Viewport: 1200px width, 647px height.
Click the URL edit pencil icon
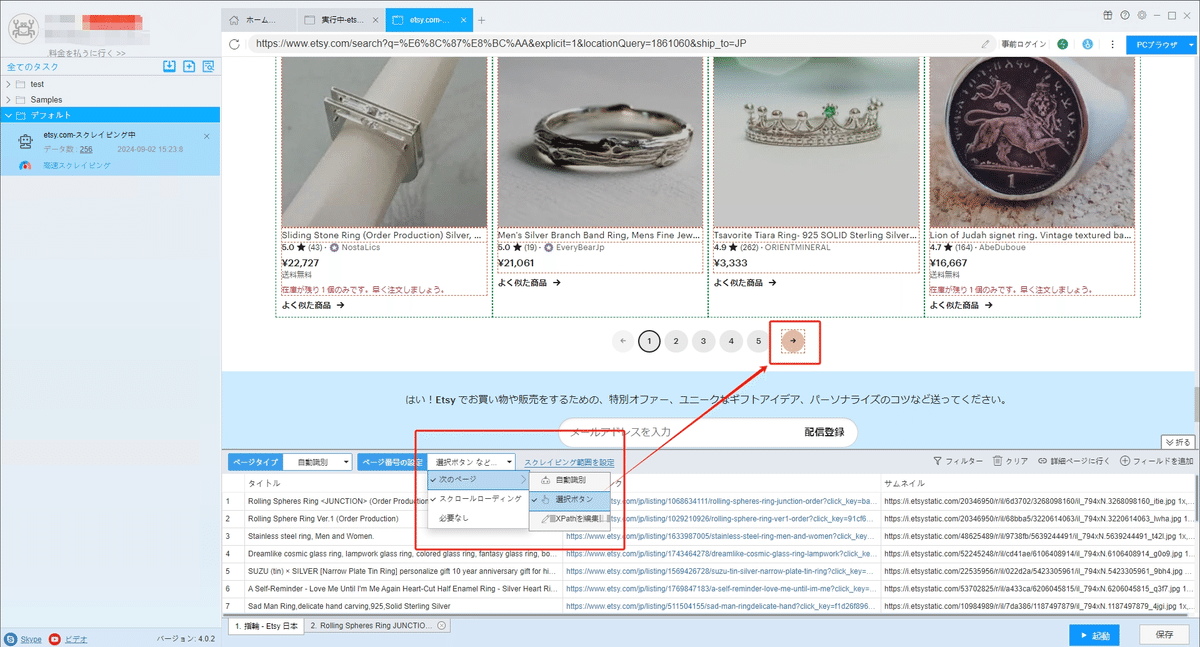(x=985, y=44)
